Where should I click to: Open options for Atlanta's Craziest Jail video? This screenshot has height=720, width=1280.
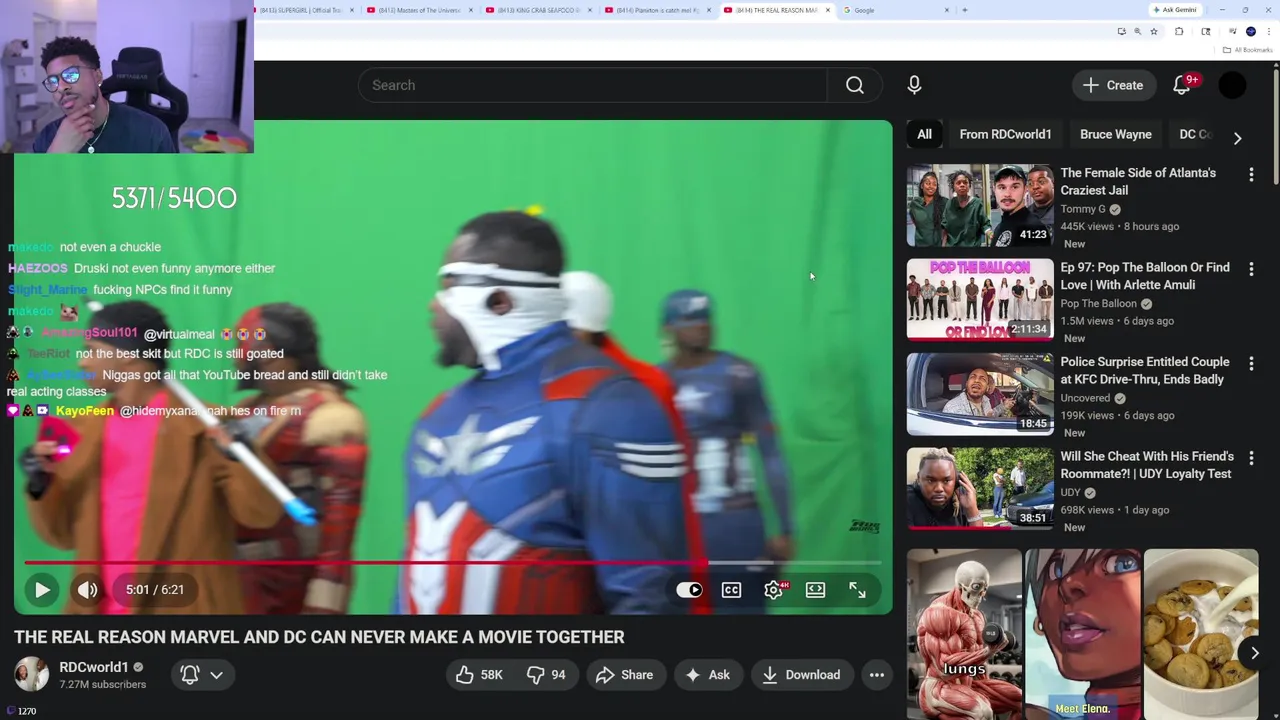click(x=1251, y=175)
